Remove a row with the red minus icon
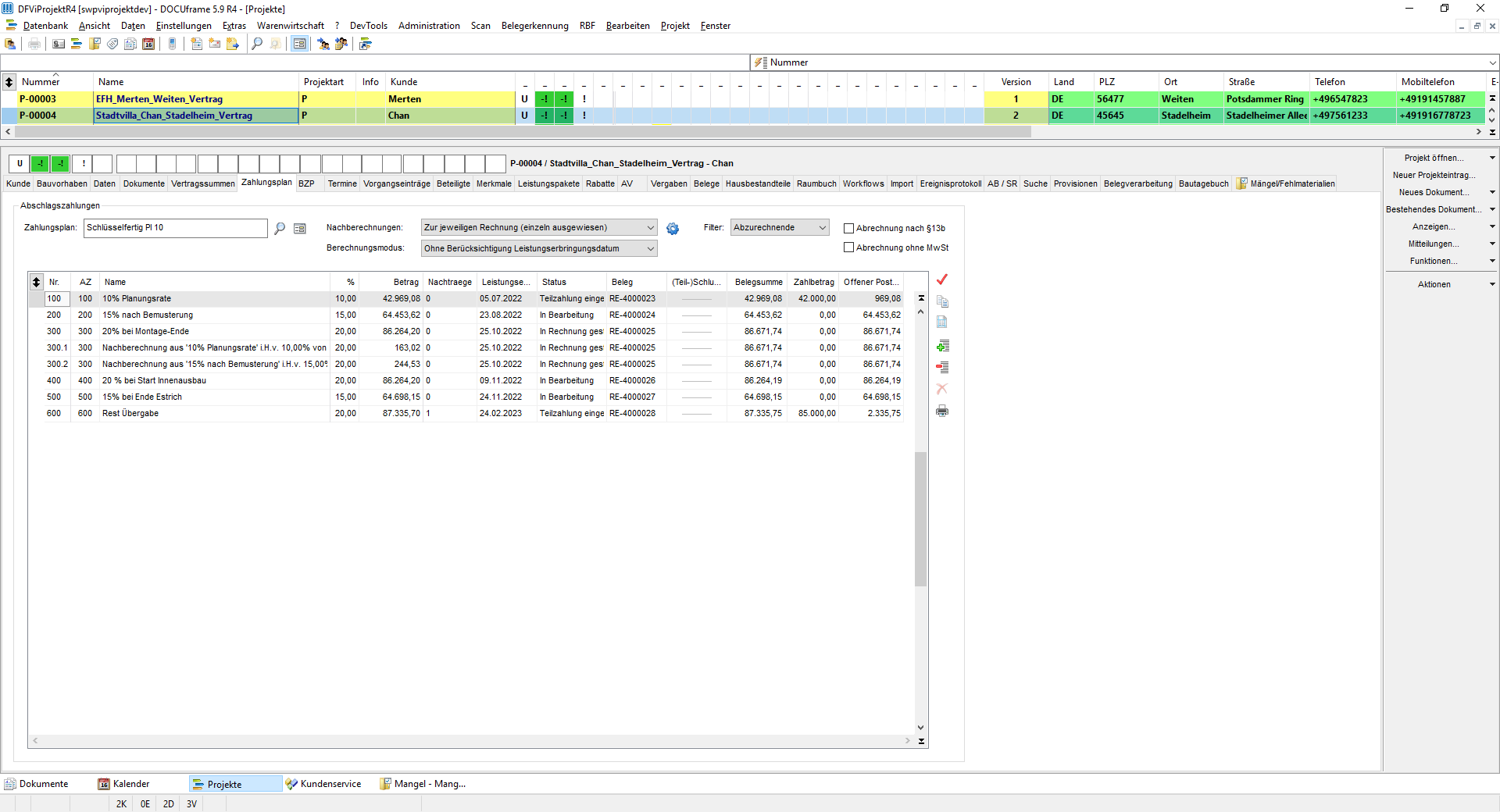Viewport: 1500px width, 812px height. pyautogui.click(x=942, y=367)
